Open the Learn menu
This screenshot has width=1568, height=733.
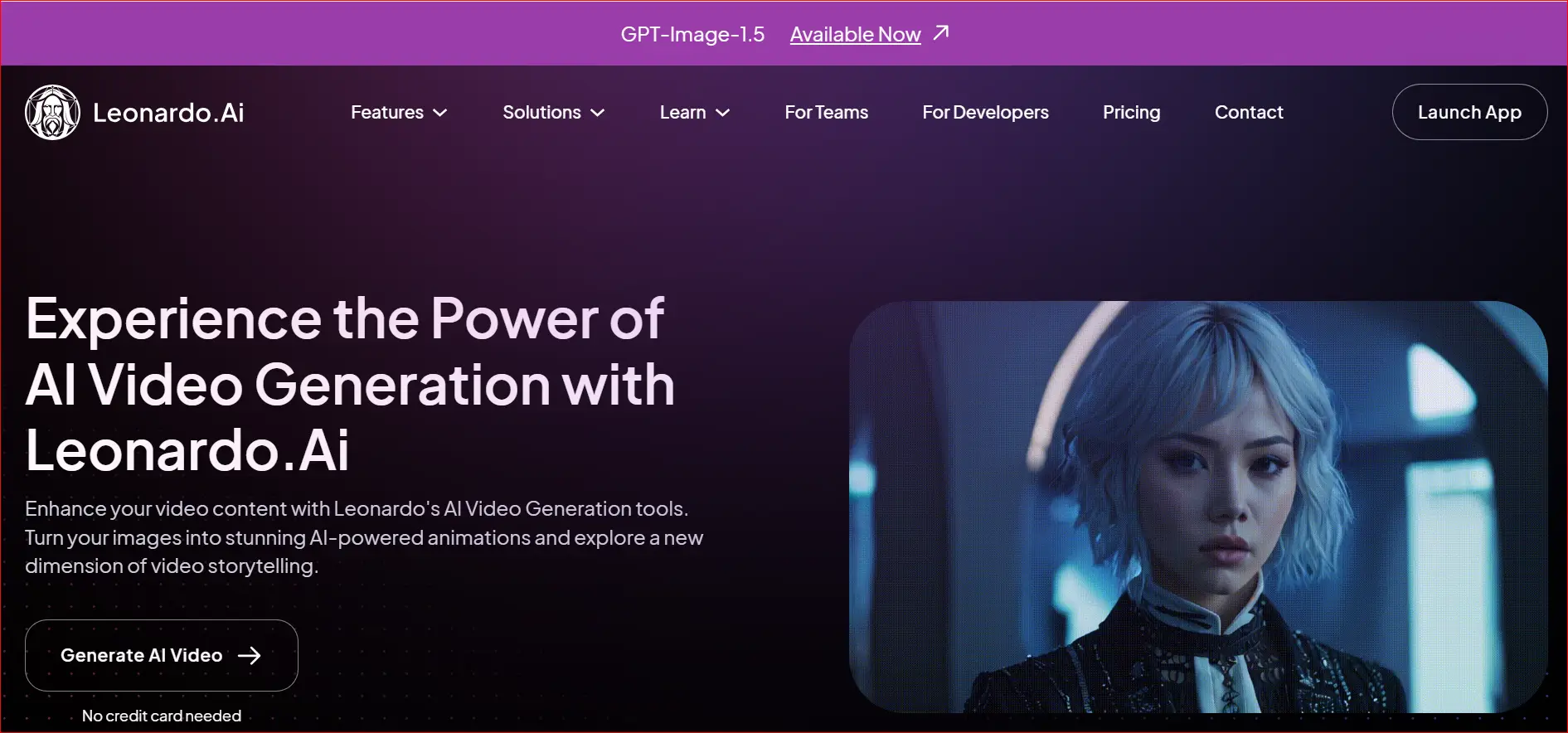(x=695, y=112)
